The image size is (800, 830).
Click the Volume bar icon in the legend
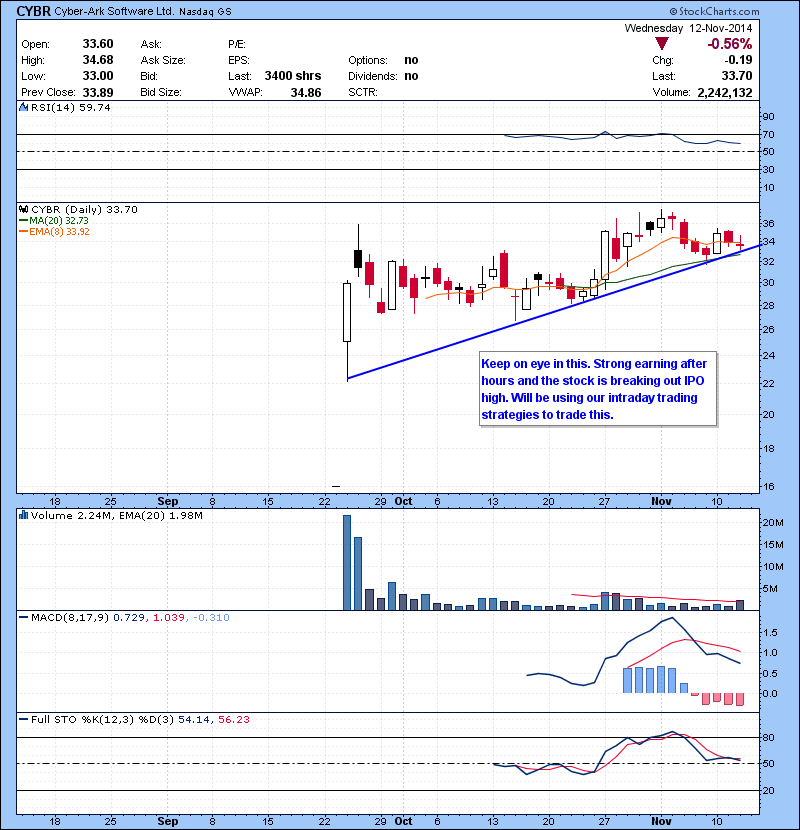point(23,515)
